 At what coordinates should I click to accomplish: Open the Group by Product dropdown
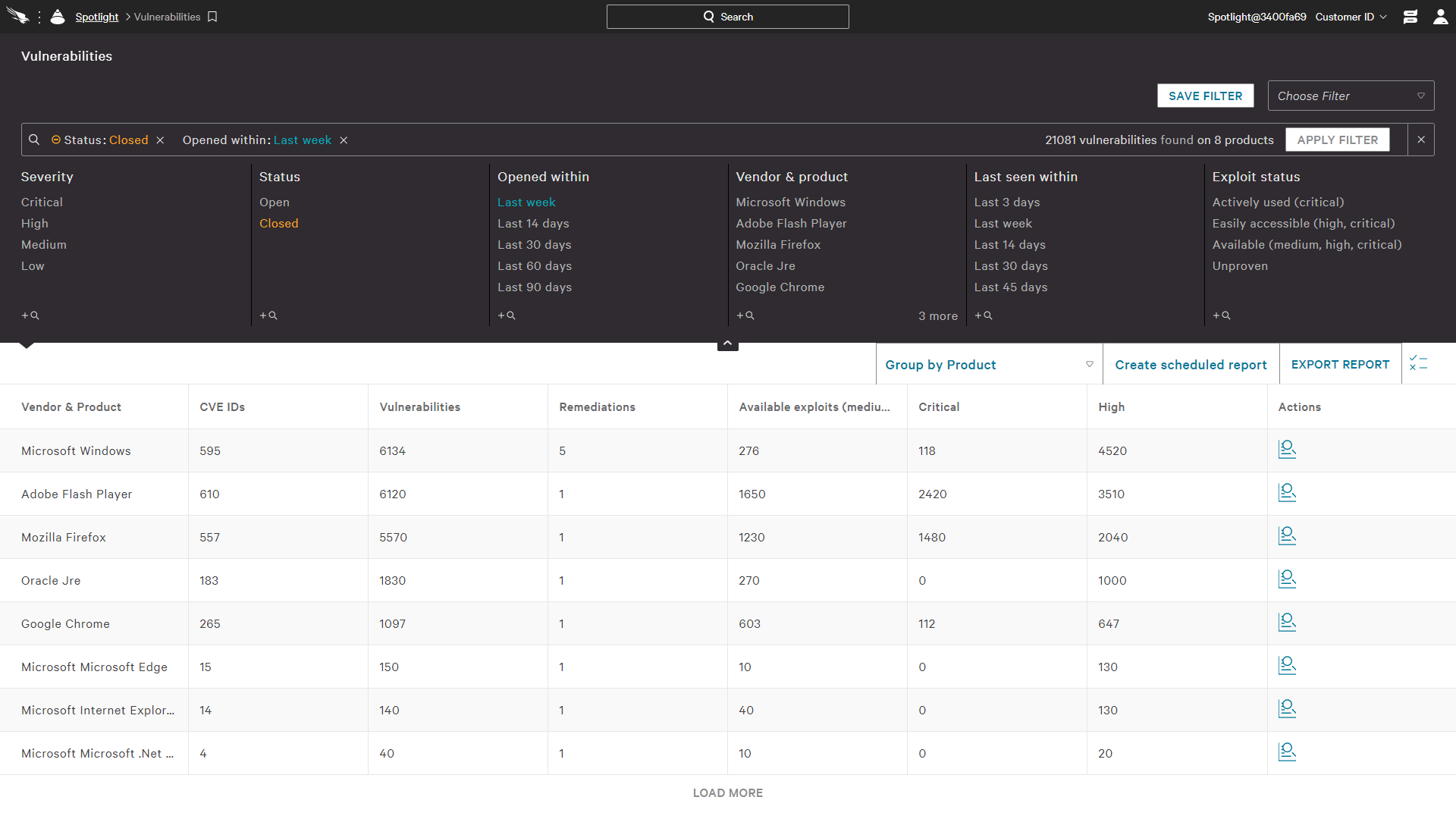pos(989,365)
